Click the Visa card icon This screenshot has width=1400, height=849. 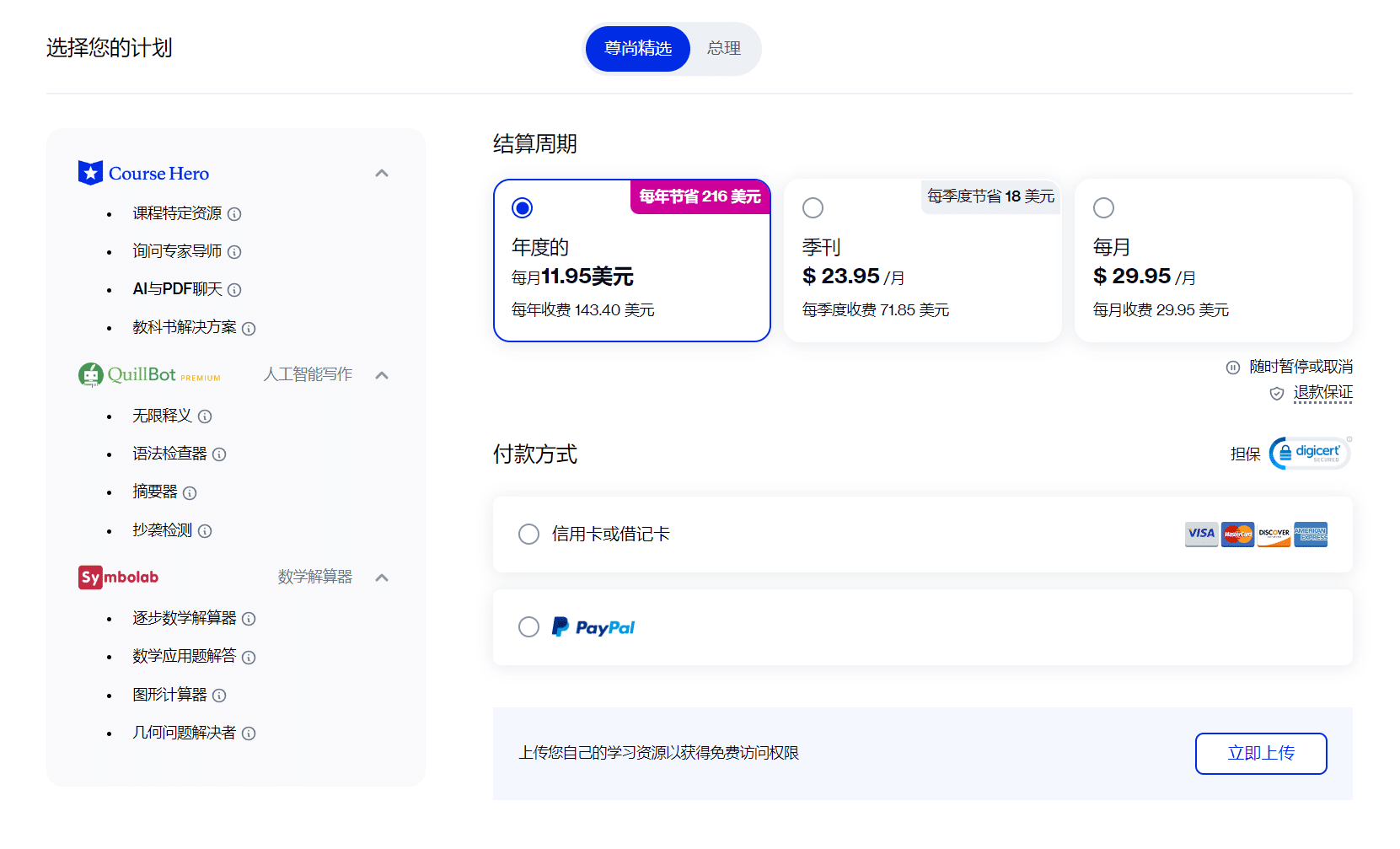[1200, 534]
